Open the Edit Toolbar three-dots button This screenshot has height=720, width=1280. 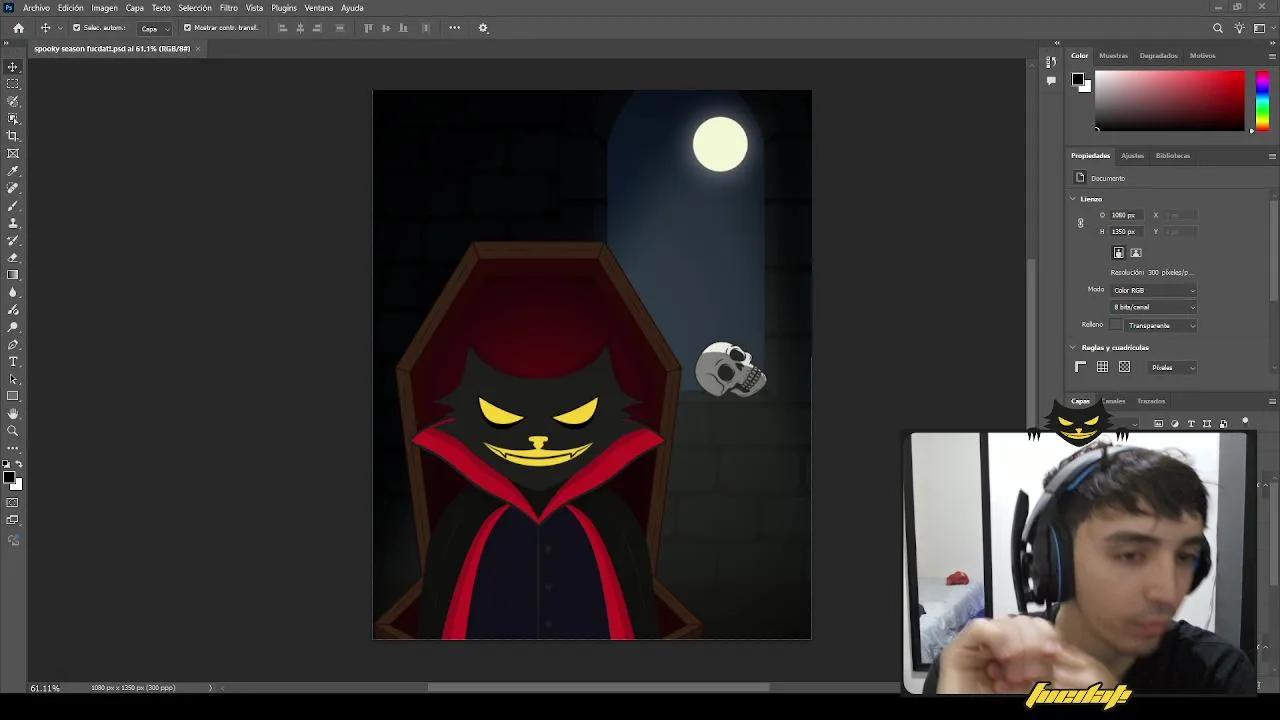click(13, 448)
